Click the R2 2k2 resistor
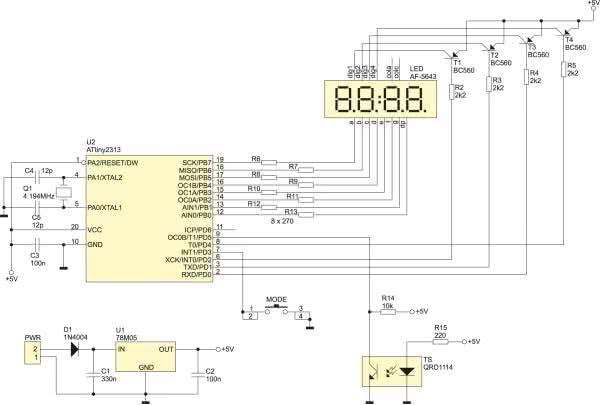 tap(451, 95)
